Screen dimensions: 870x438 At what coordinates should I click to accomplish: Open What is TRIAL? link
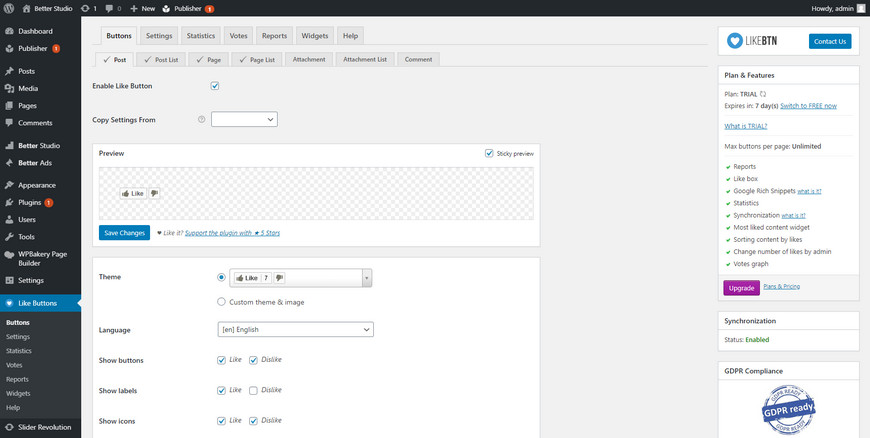[x=746, y=126]
